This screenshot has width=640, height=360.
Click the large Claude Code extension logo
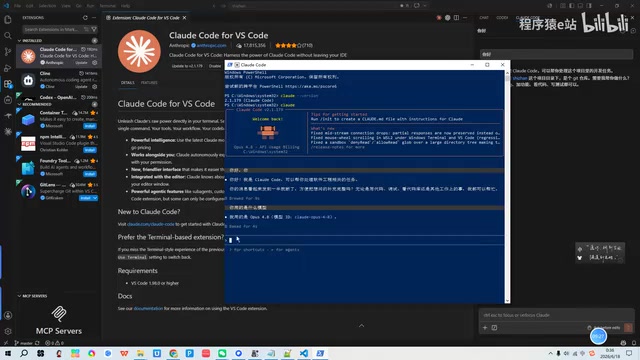[x=139, y=51]
